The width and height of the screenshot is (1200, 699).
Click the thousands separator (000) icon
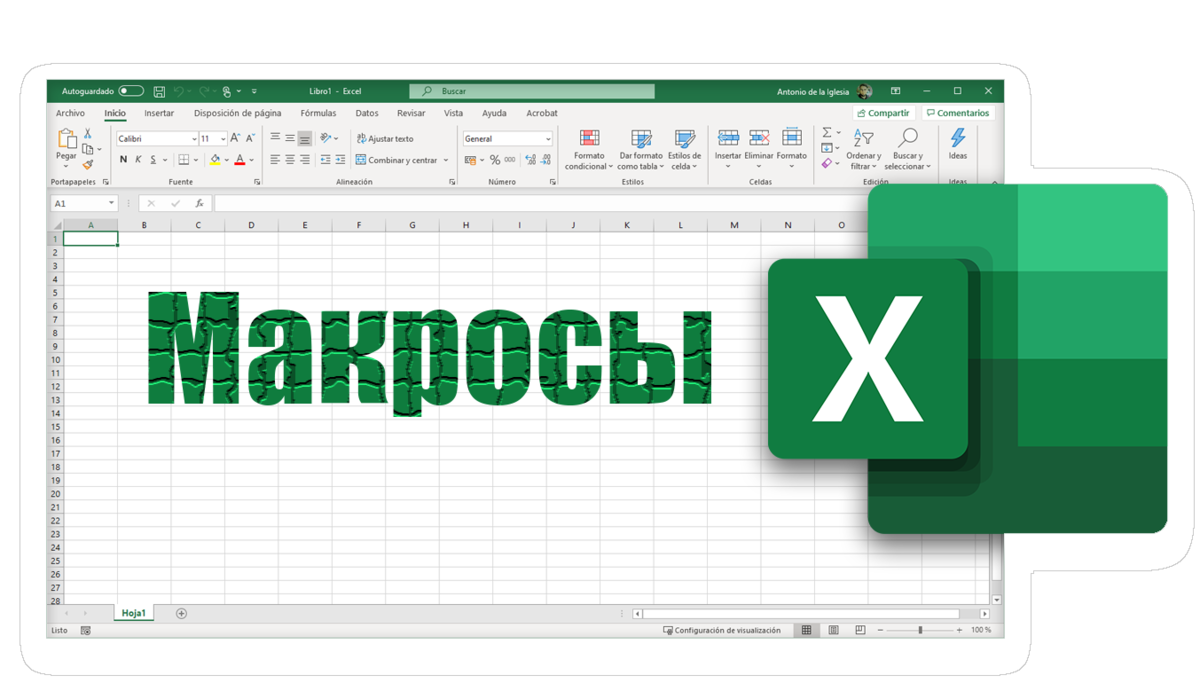click(510, 160)
